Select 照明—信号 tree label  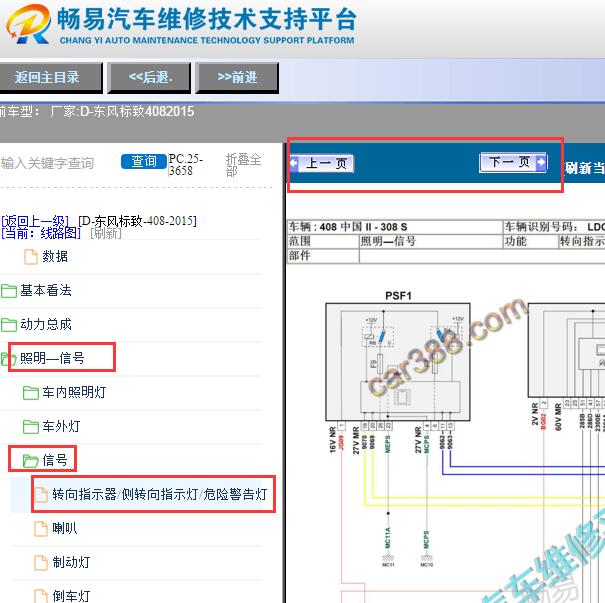[x=52, y=358]
